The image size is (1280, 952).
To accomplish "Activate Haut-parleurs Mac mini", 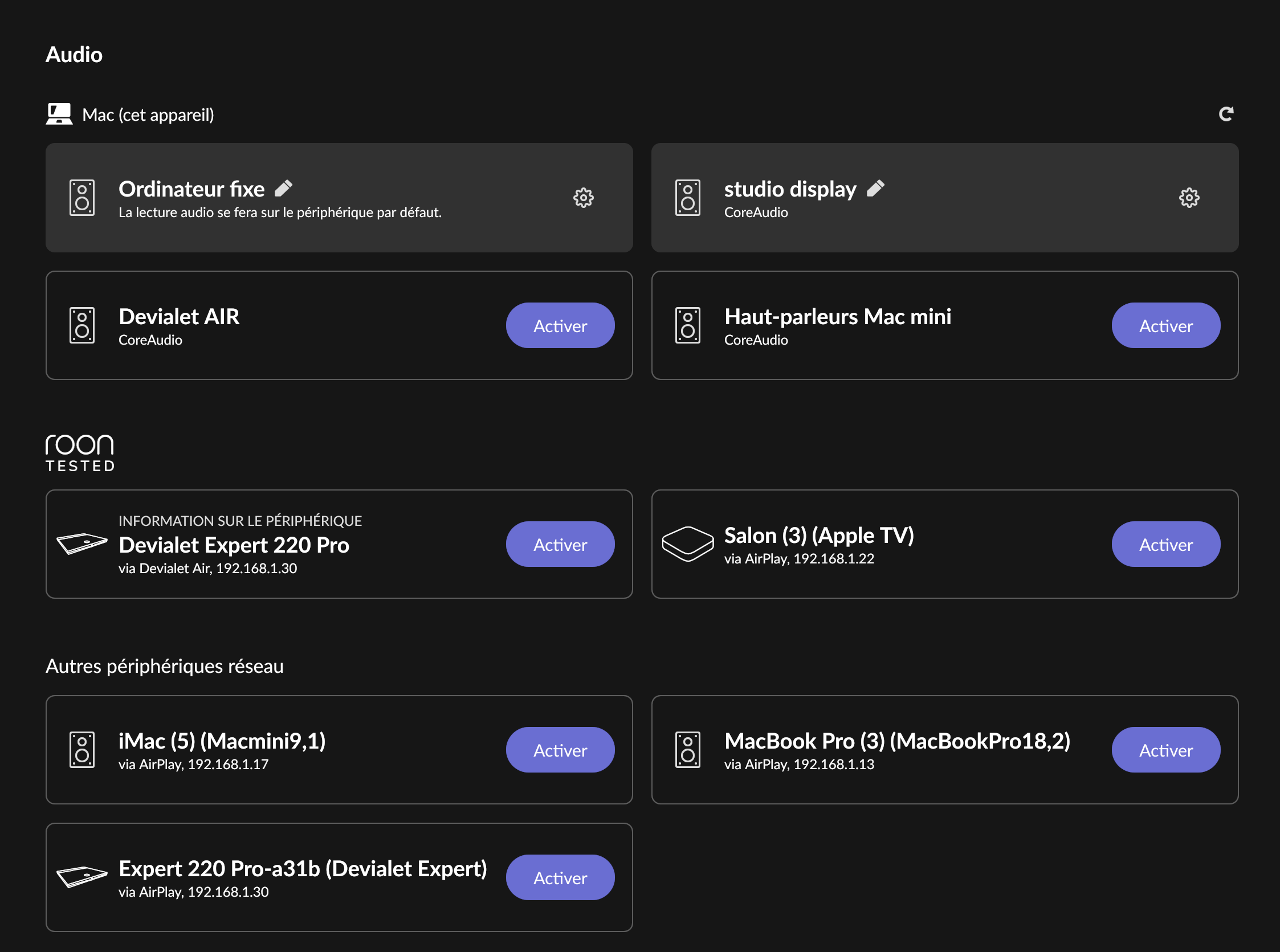I will pyautogui.click(x=1165, y=325).
